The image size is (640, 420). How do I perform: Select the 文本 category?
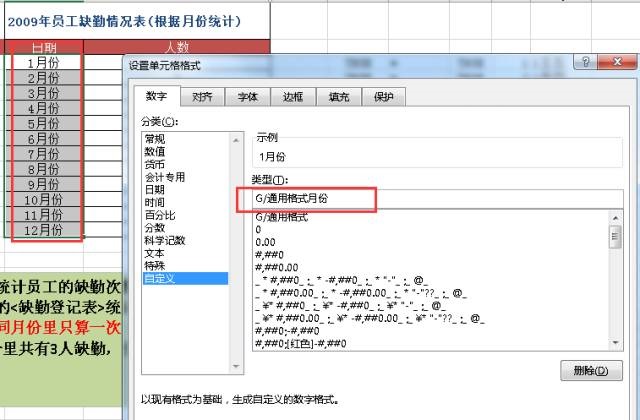point(185,253)
